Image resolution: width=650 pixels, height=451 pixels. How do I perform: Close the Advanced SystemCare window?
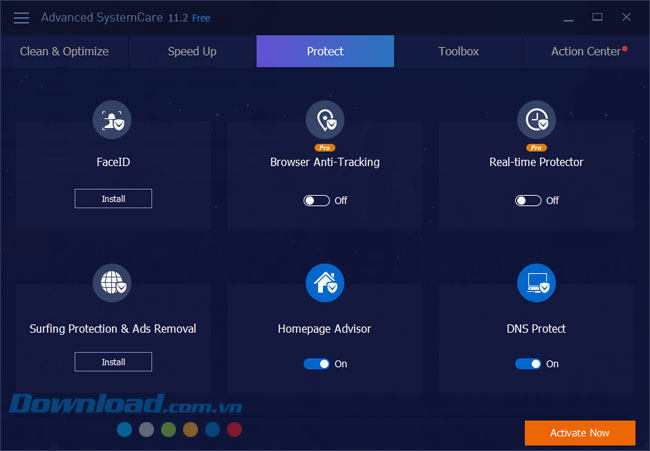tap(626, 17)
